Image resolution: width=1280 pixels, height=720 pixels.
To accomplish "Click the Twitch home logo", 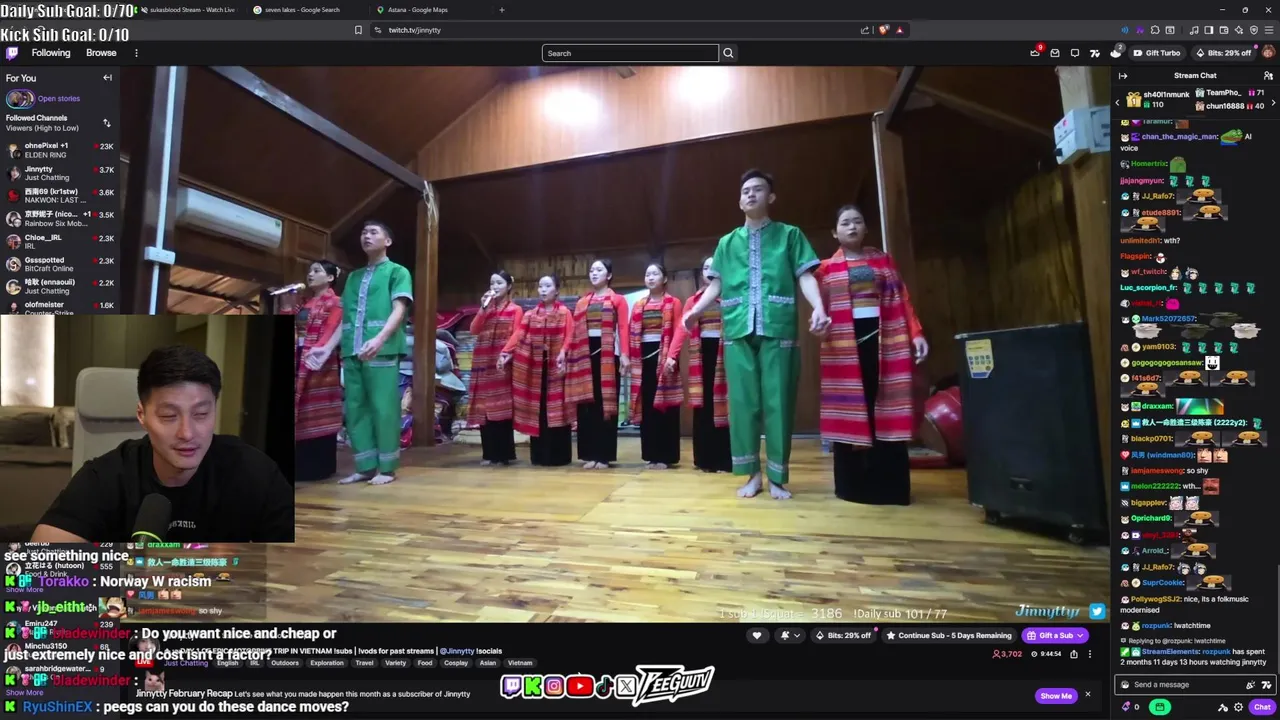I will pyautogui.click(x=11, y=53).
